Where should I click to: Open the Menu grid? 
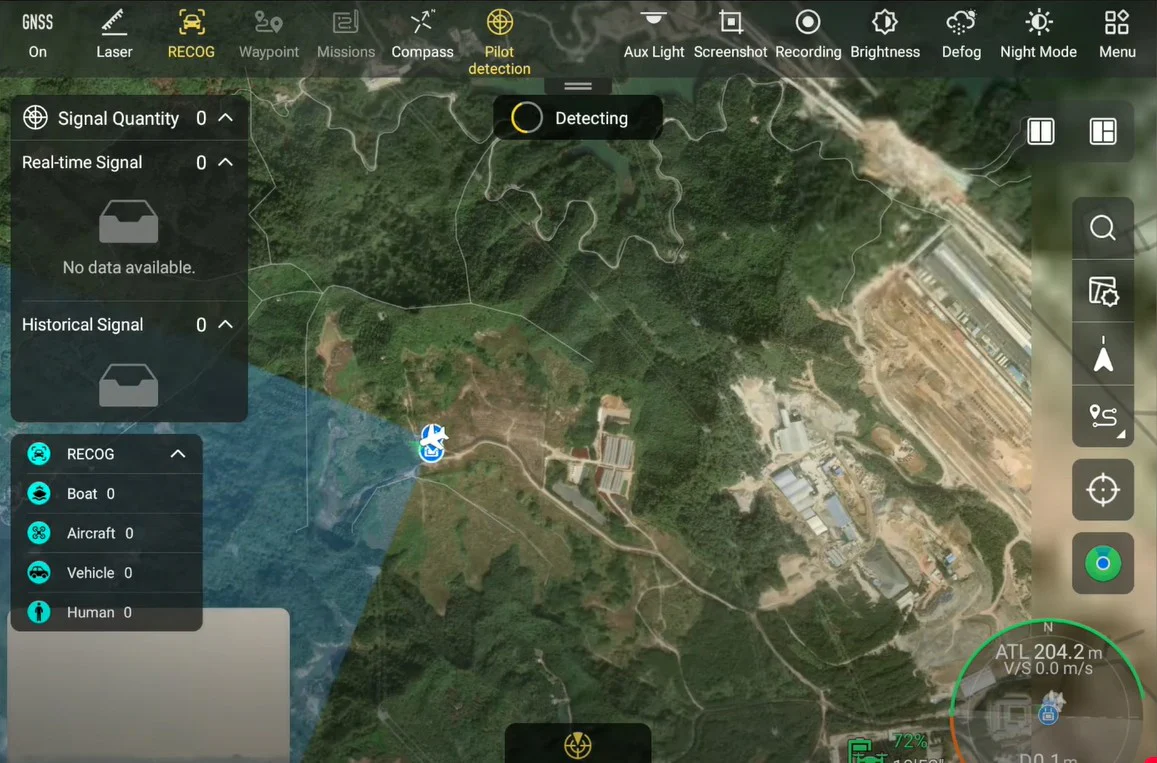pyautogui.click(x=1116, y=34)
